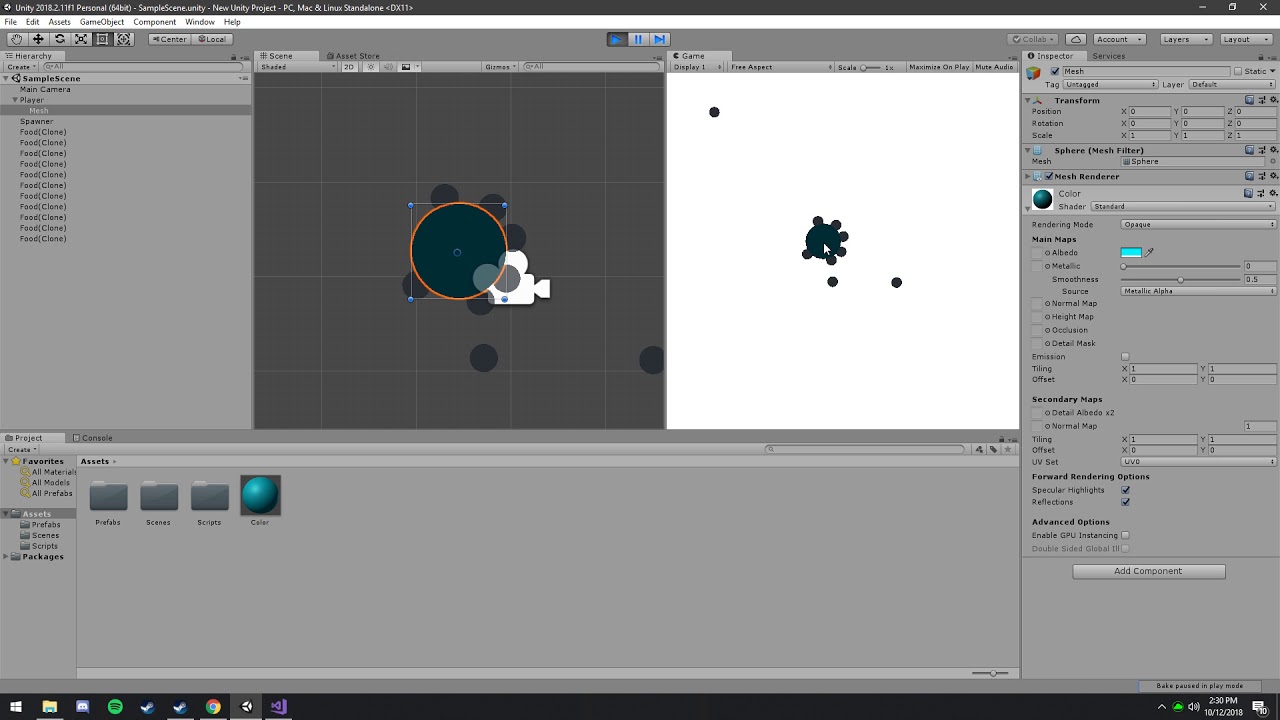
Task: Select the Color material in Assets
Action: pos(260,494)
